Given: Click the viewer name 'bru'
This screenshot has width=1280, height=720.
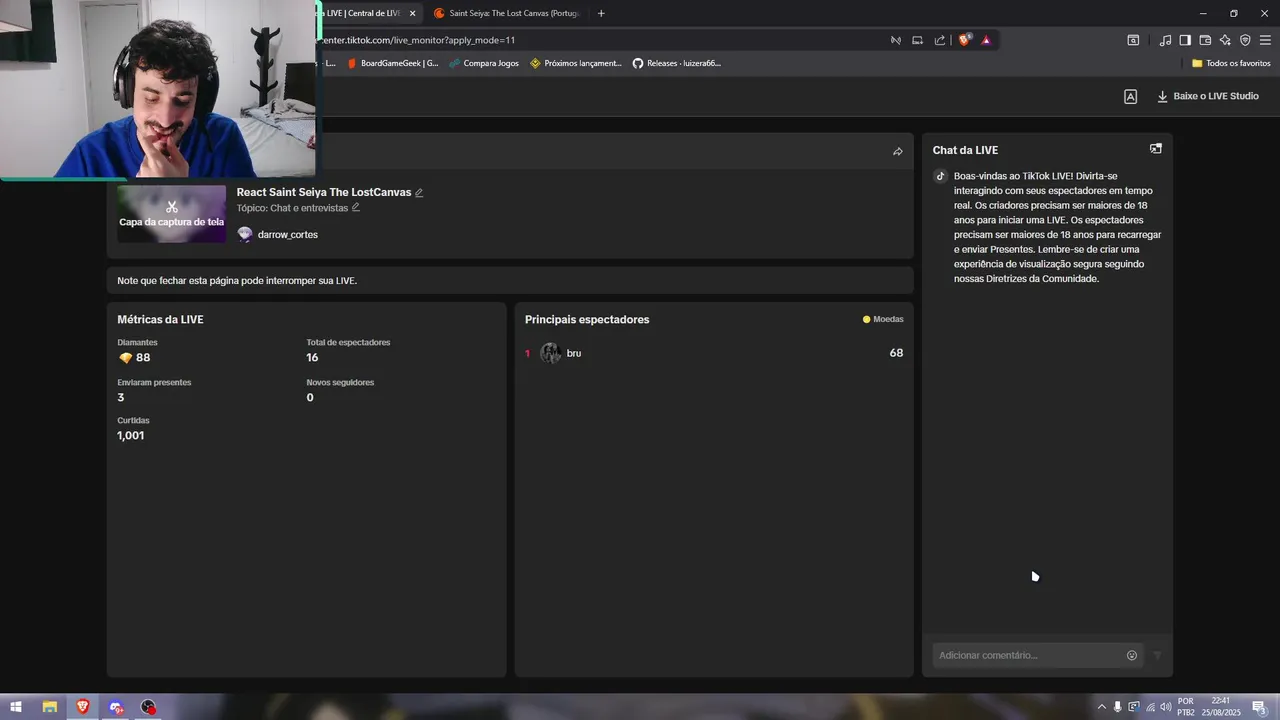Looking at the screenshot, I should coord(574,353).
